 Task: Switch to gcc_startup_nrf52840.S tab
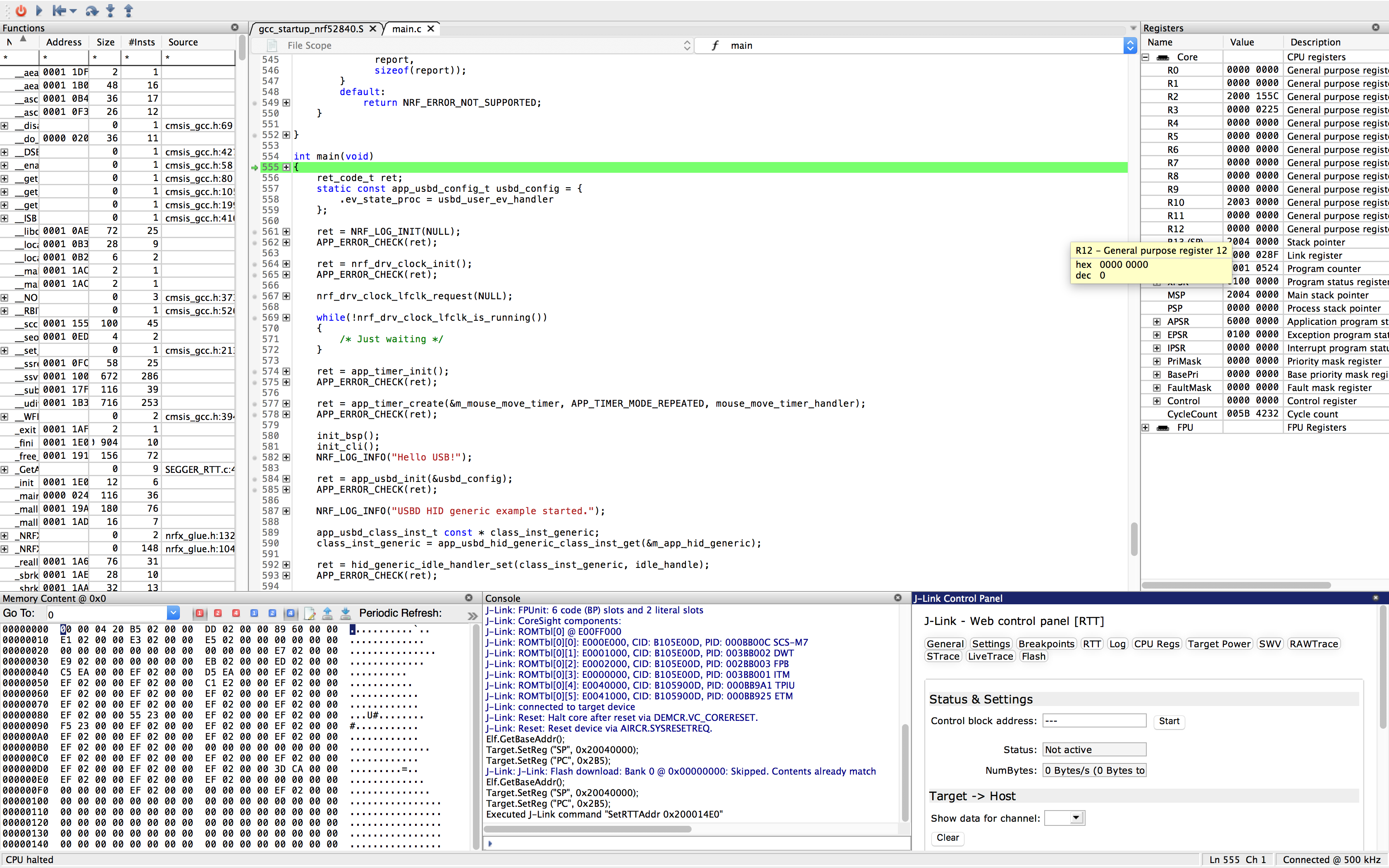coord(310,29)
